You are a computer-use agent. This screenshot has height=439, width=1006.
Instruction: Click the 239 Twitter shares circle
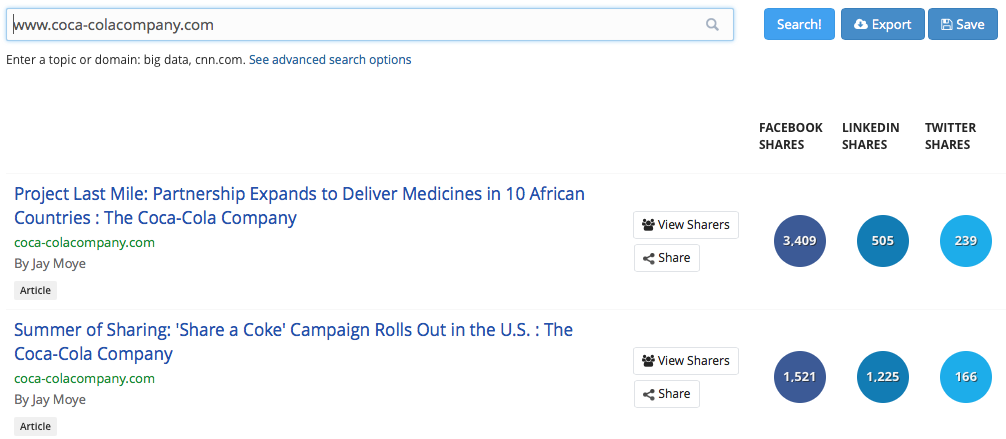pos(966,241)
